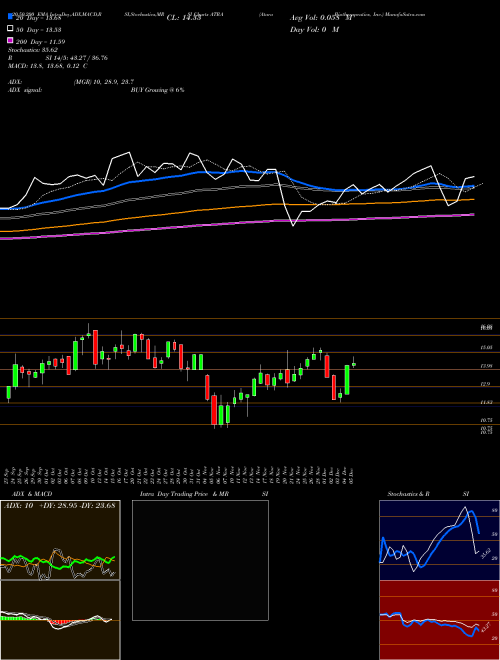This screenshot has width=500, height=660.
Task: Click the 13.98 price axis label
Action: coord(487,366)
